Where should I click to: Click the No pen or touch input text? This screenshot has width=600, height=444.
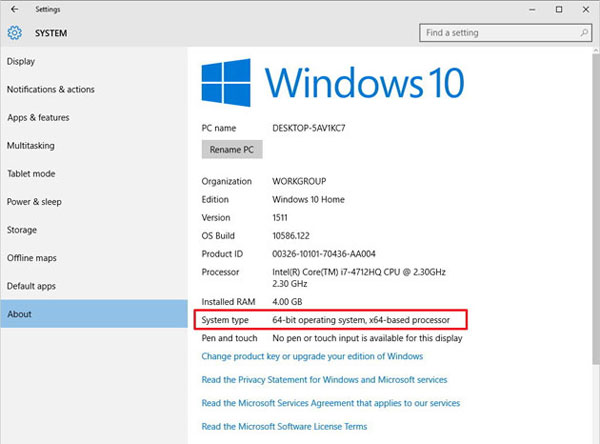click(x=367, y=338)
